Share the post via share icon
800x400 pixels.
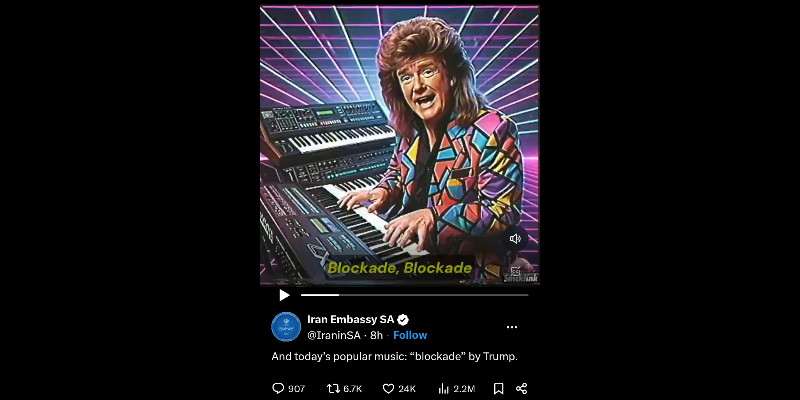tap(521, 389)
